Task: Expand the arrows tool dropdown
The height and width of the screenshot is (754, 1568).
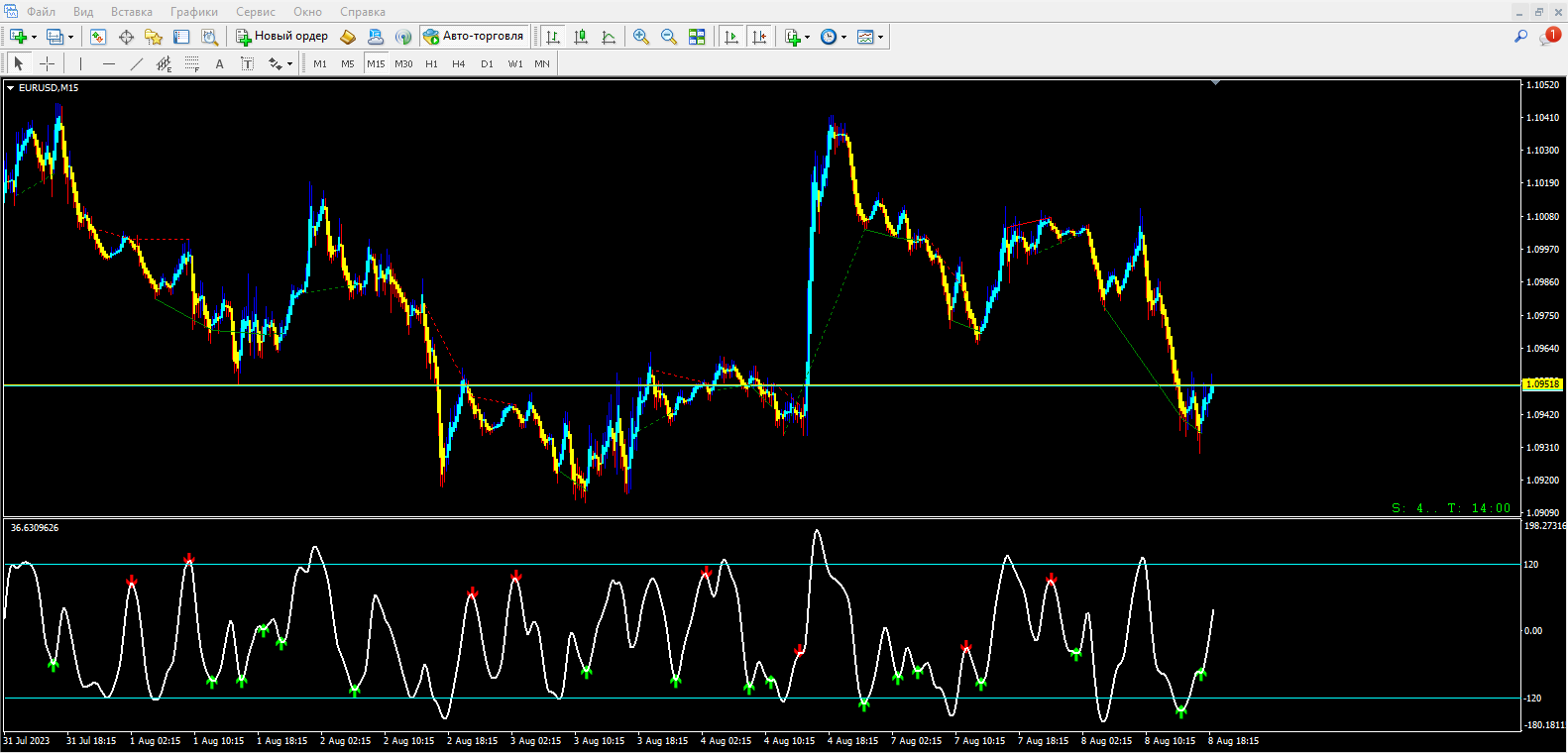Action: 289,63
